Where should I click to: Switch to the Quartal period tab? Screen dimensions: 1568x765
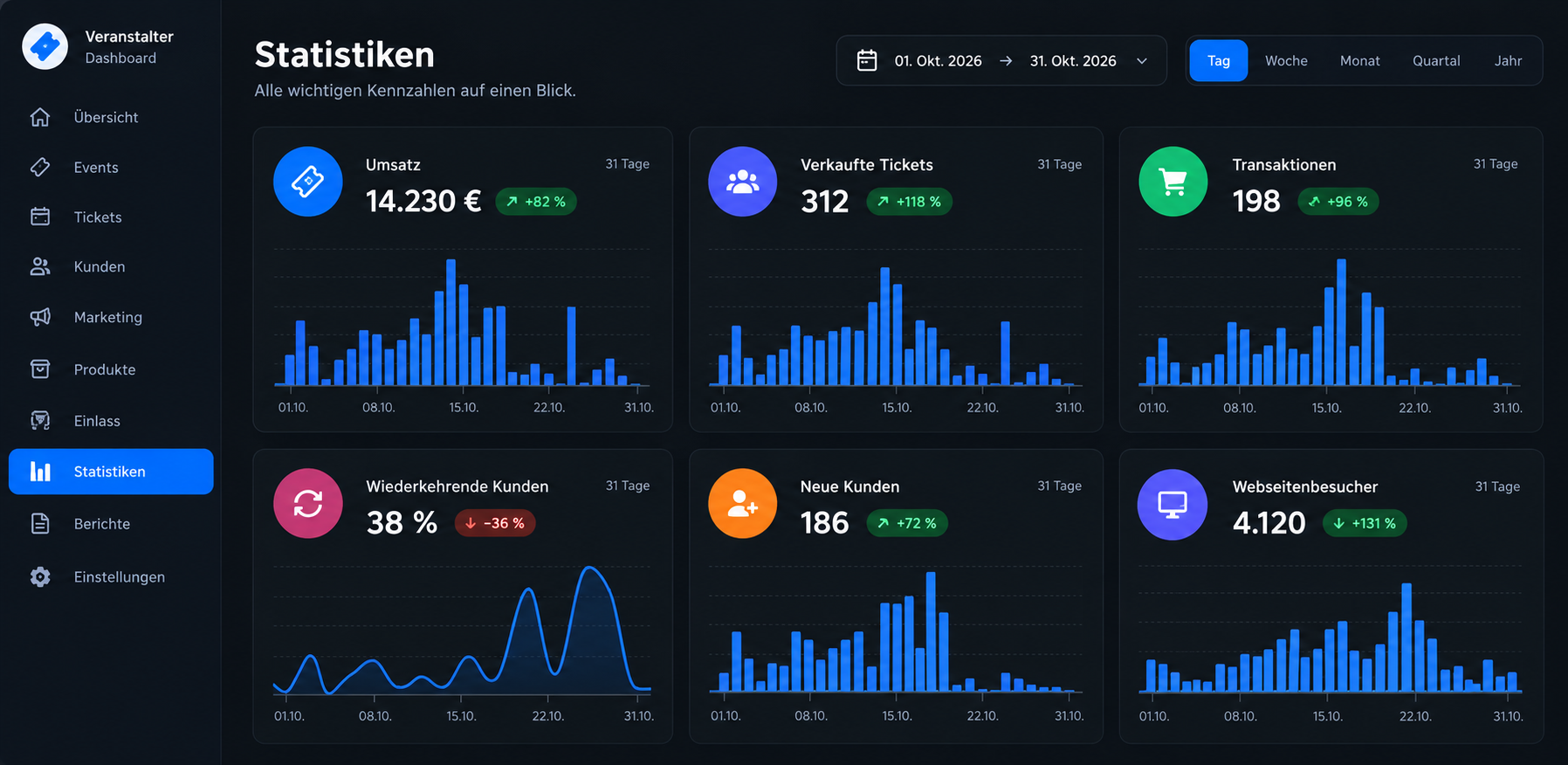(x=1436, y=61)
